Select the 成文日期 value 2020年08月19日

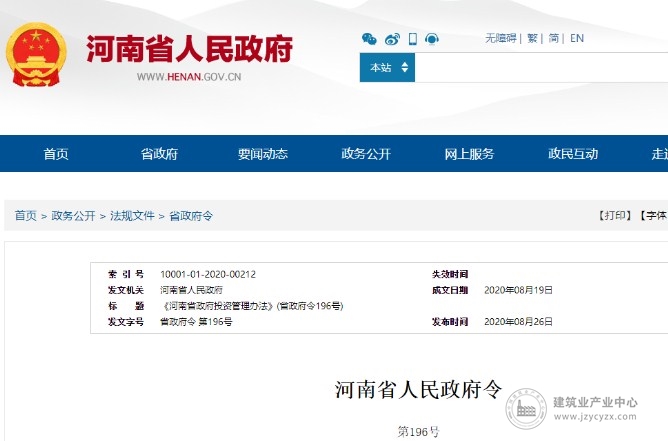518,290
